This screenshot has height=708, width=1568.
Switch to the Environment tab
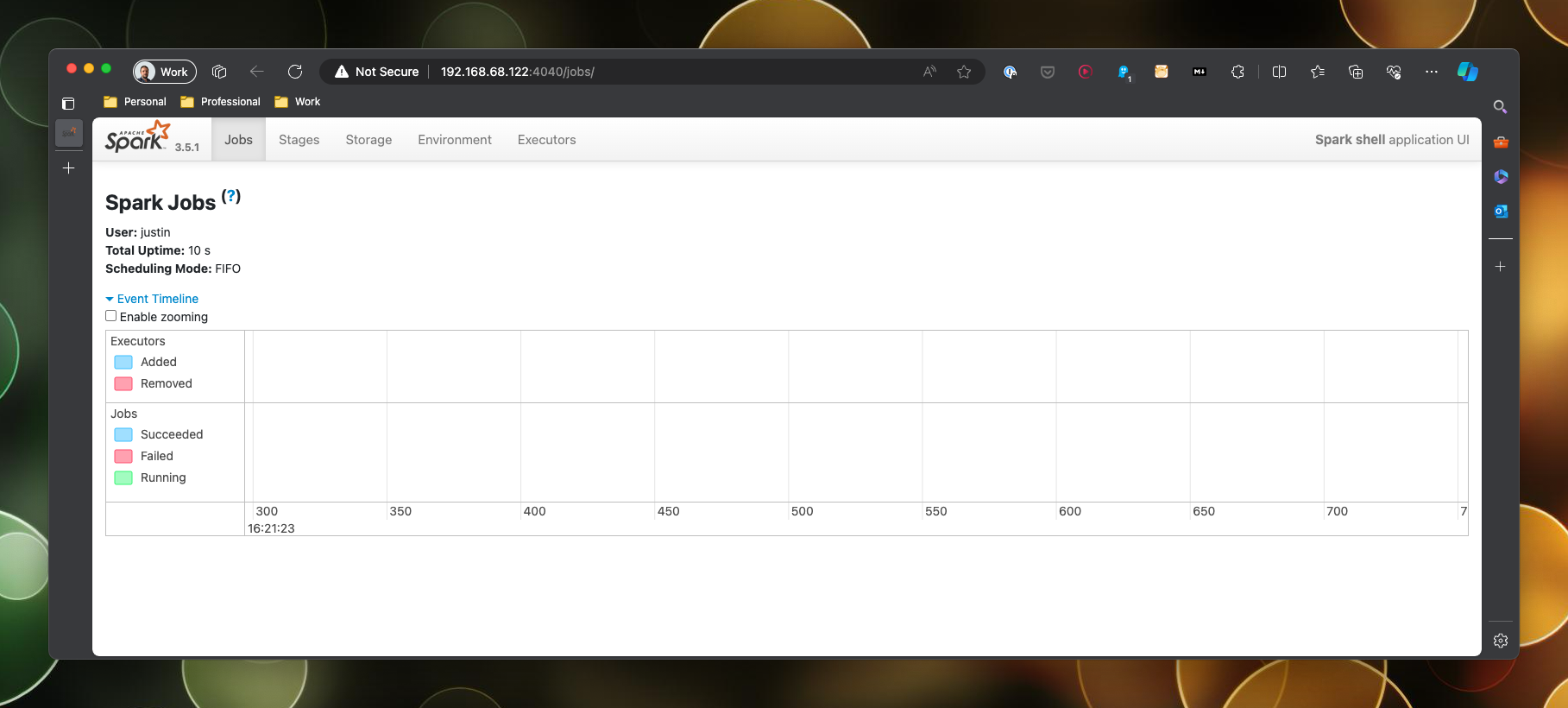455,140
